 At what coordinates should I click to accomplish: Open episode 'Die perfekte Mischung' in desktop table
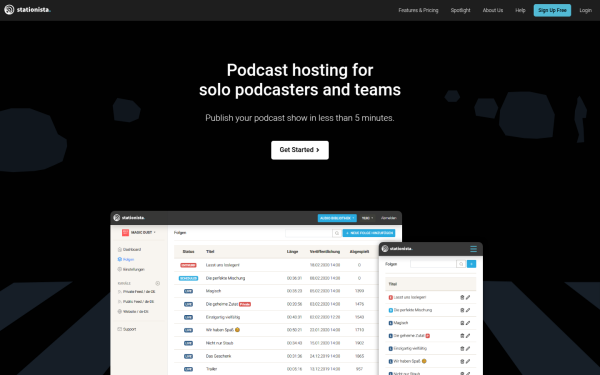click(x=225, y=278)
